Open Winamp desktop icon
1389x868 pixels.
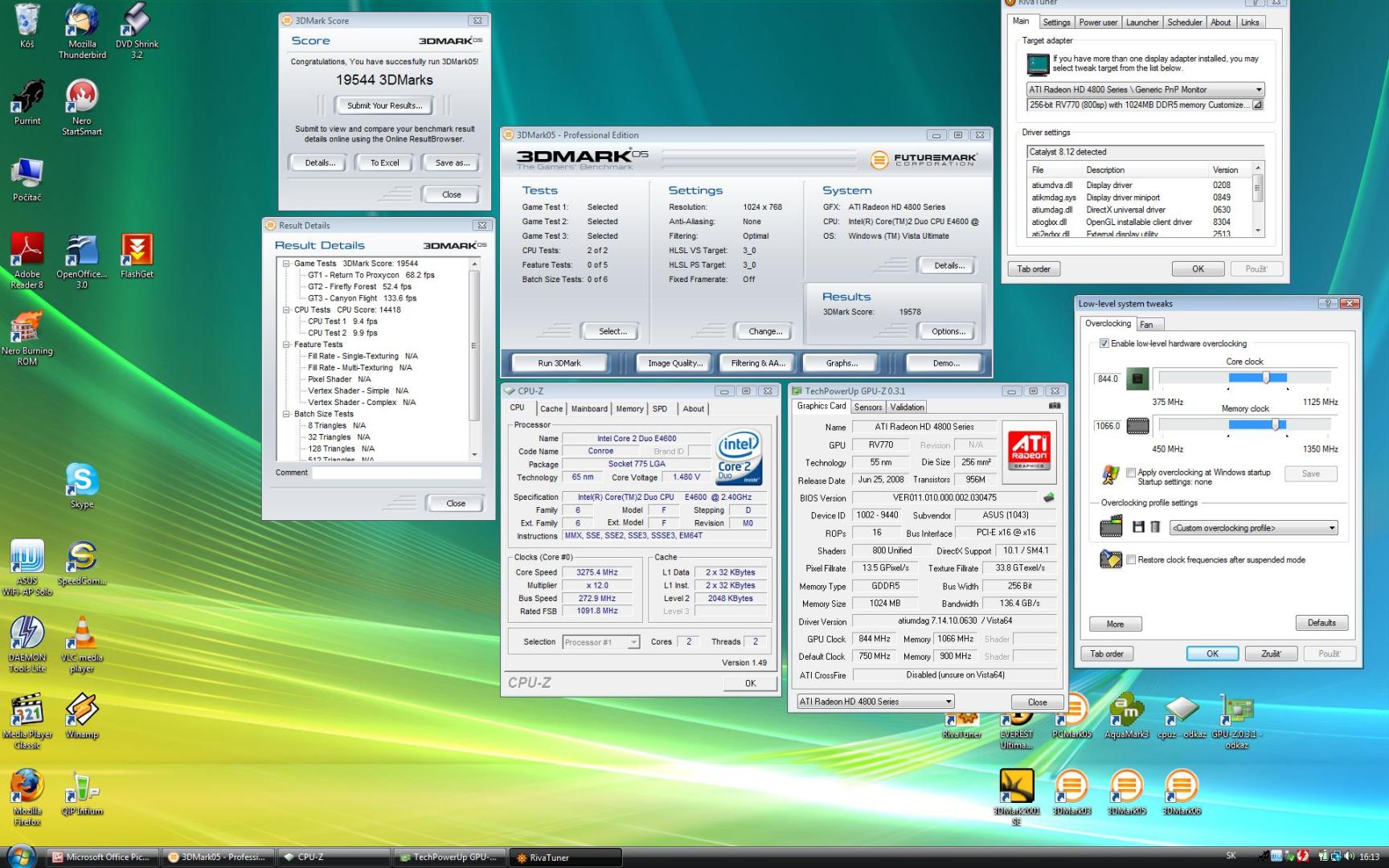pos(82,715)
